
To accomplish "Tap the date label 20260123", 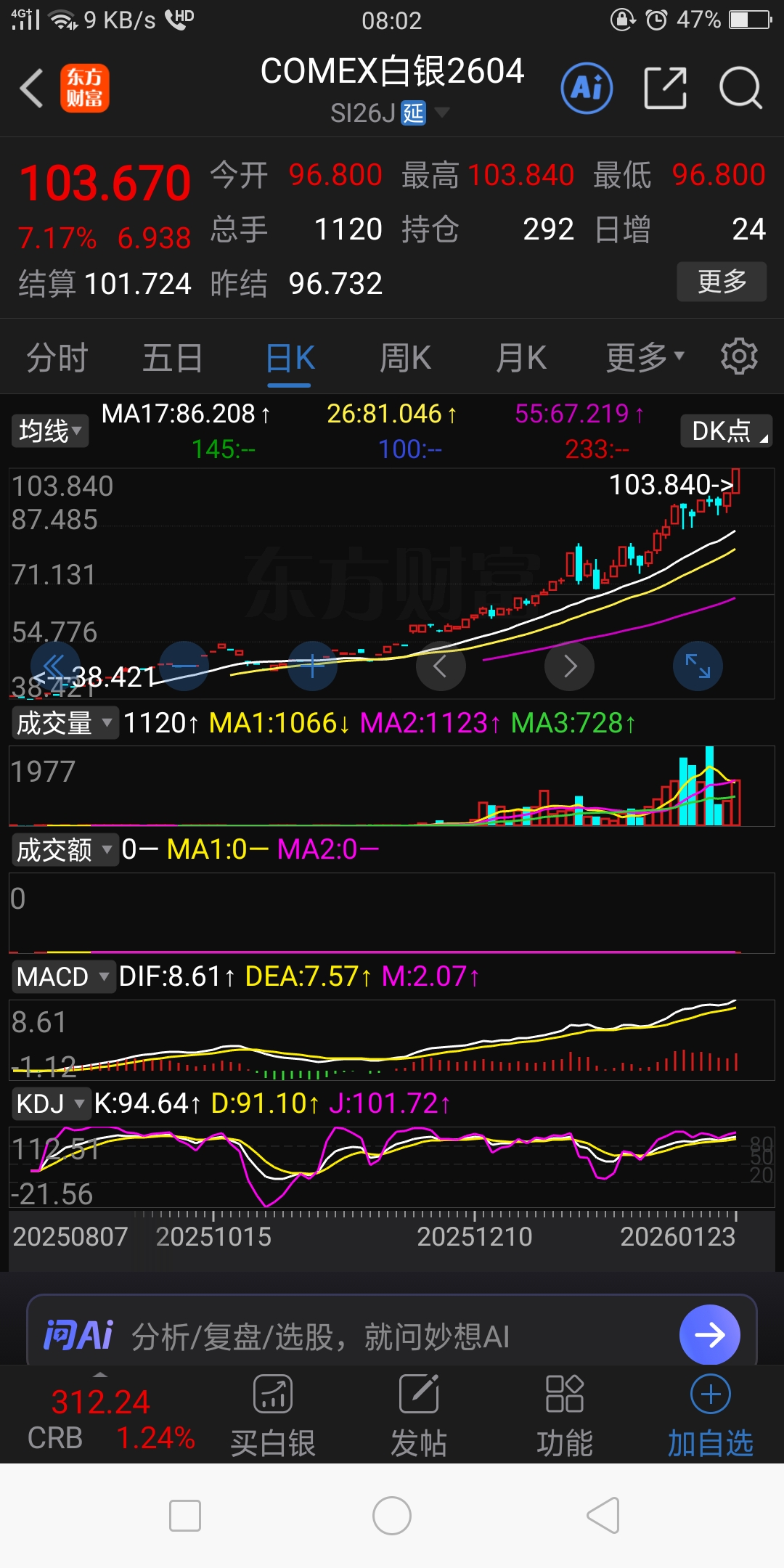I will [677, 1236].
